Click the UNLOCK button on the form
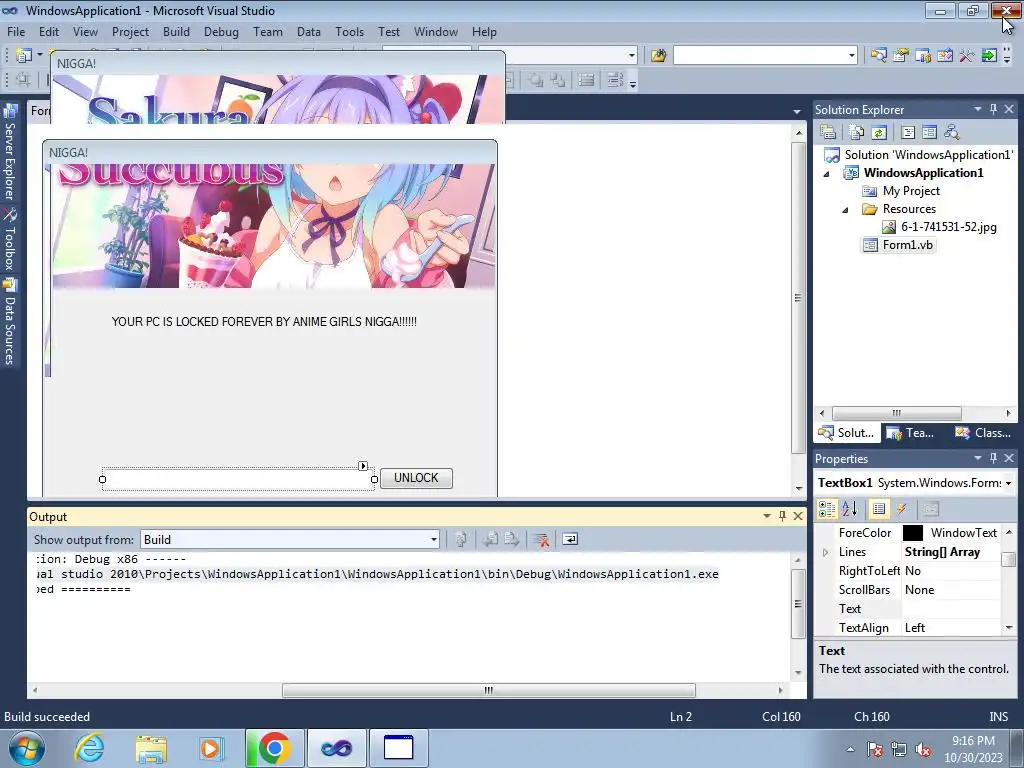This screenshot has height=768, width=1024. (416, 478)
